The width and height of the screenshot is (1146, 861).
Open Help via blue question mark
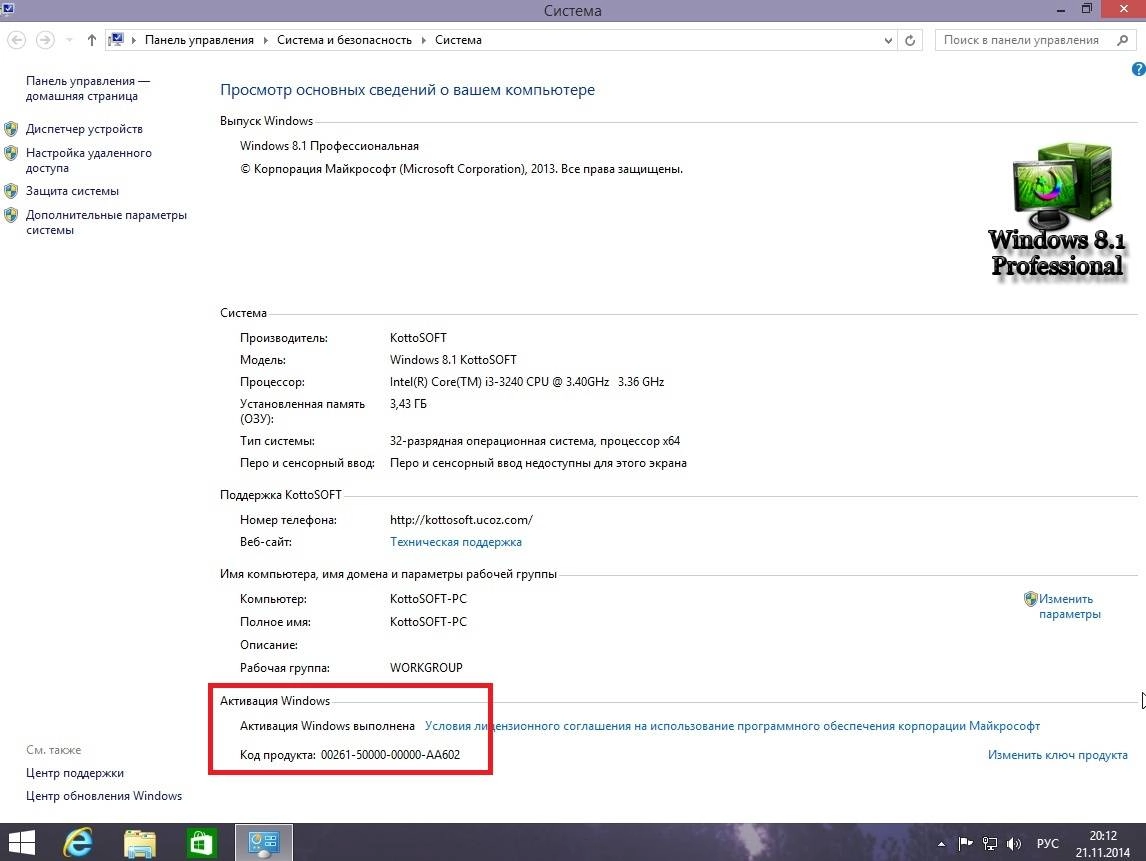click(x=1138, y=69)
